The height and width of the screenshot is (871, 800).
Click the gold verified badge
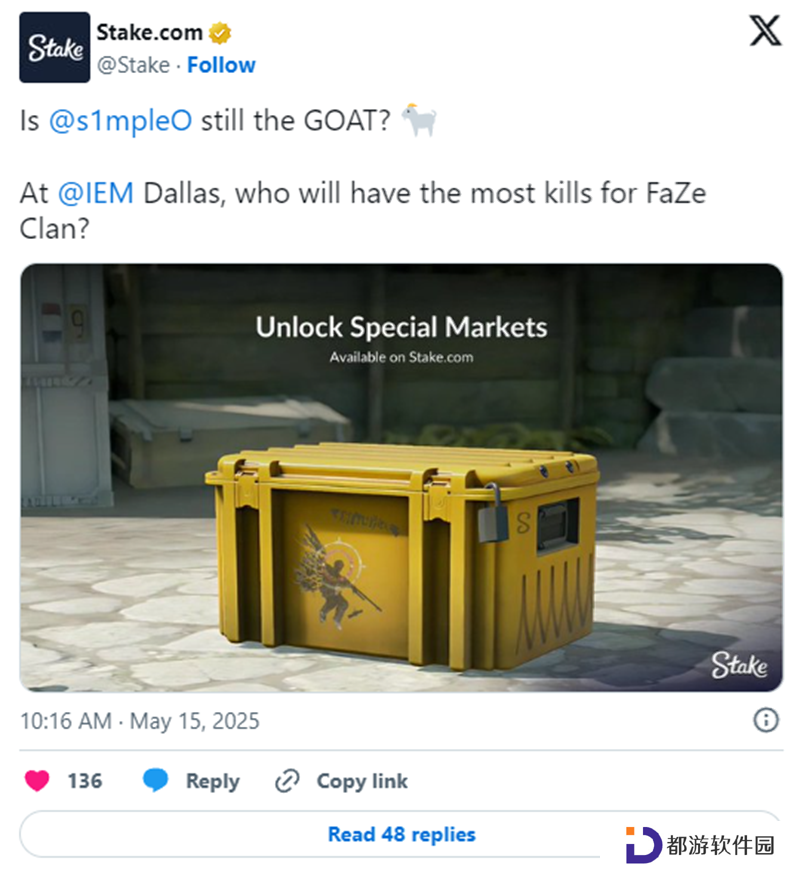click(220, 33)
